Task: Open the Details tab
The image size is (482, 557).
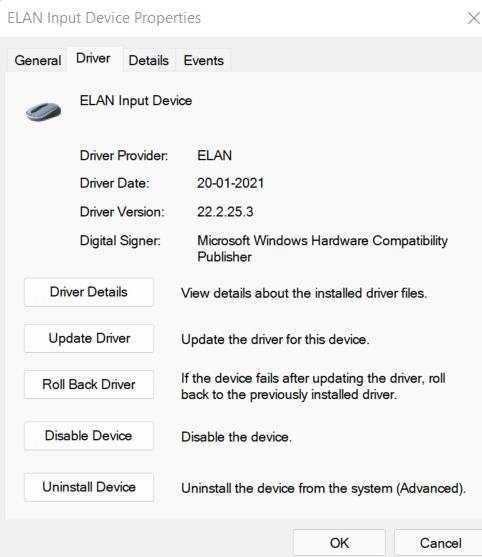Action: 149,60
